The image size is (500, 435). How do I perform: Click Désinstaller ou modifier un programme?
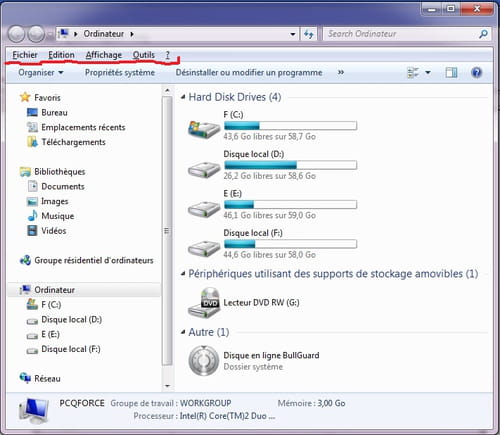point(249,72)
